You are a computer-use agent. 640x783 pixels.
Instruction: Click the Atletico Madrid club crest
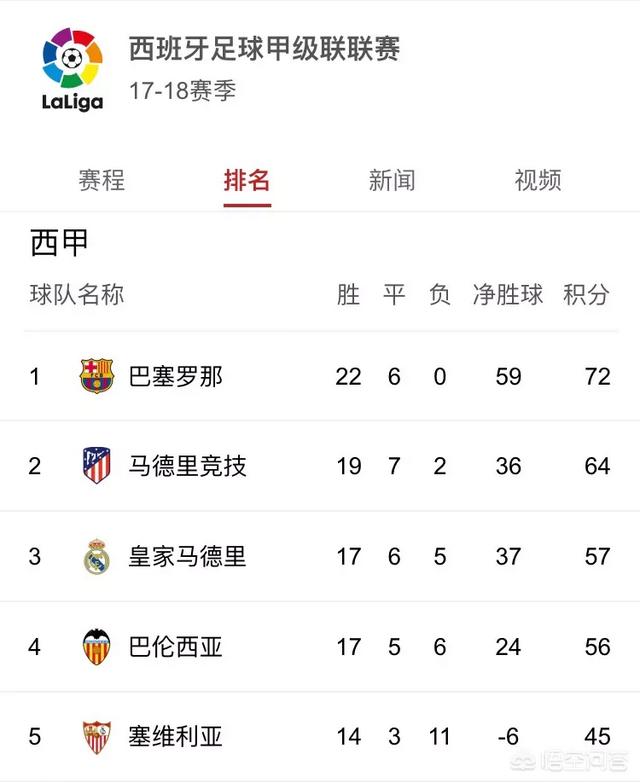coord(96,465)
